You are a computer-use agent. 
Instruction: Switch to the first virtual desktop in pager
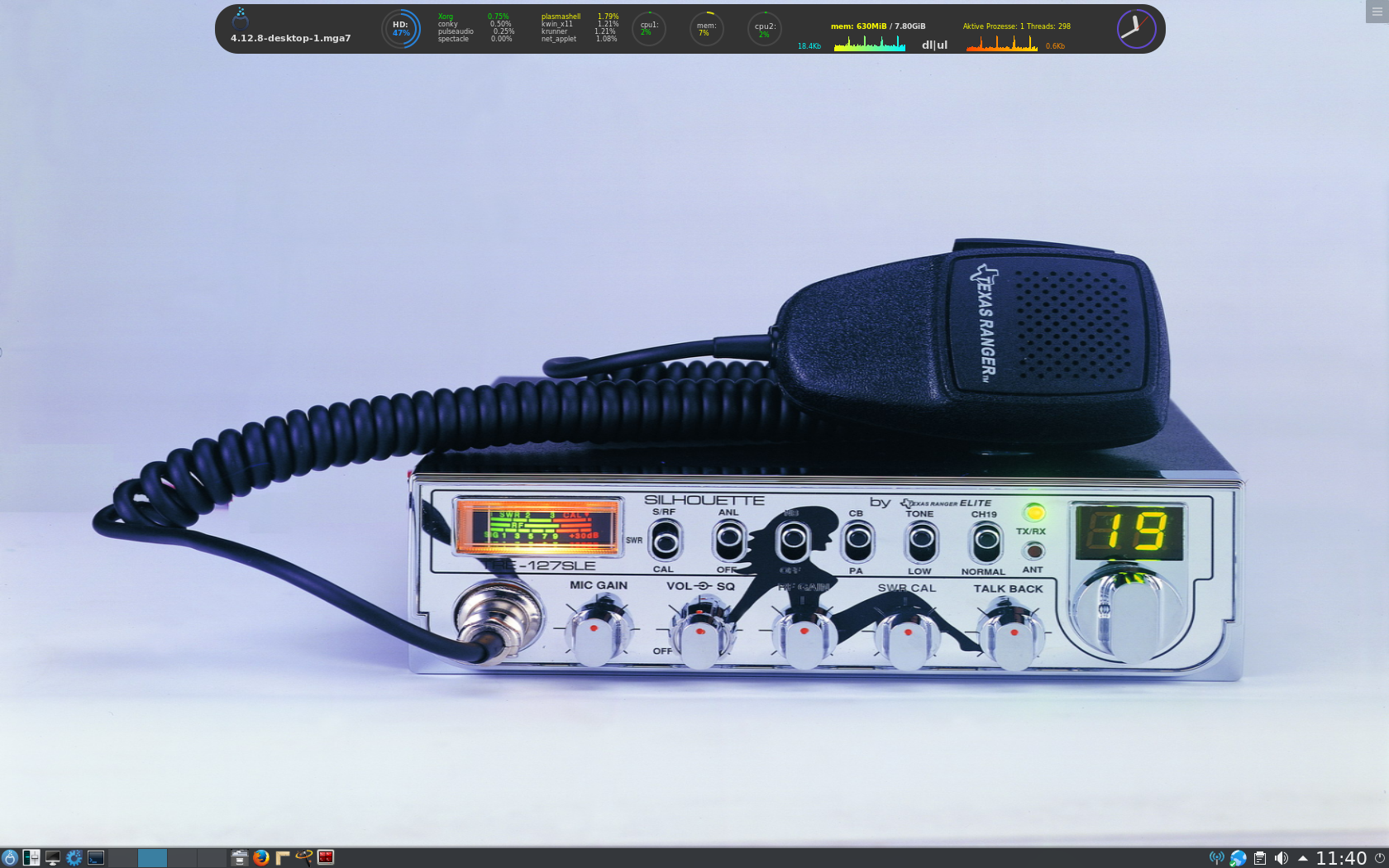122,858
